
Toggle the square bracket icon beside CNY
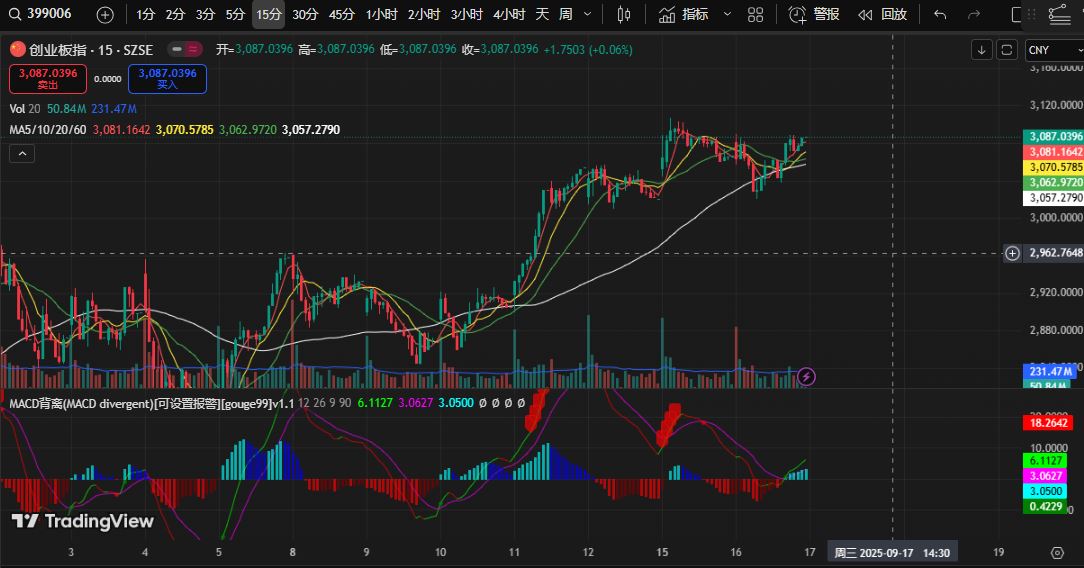(1007, 50)
